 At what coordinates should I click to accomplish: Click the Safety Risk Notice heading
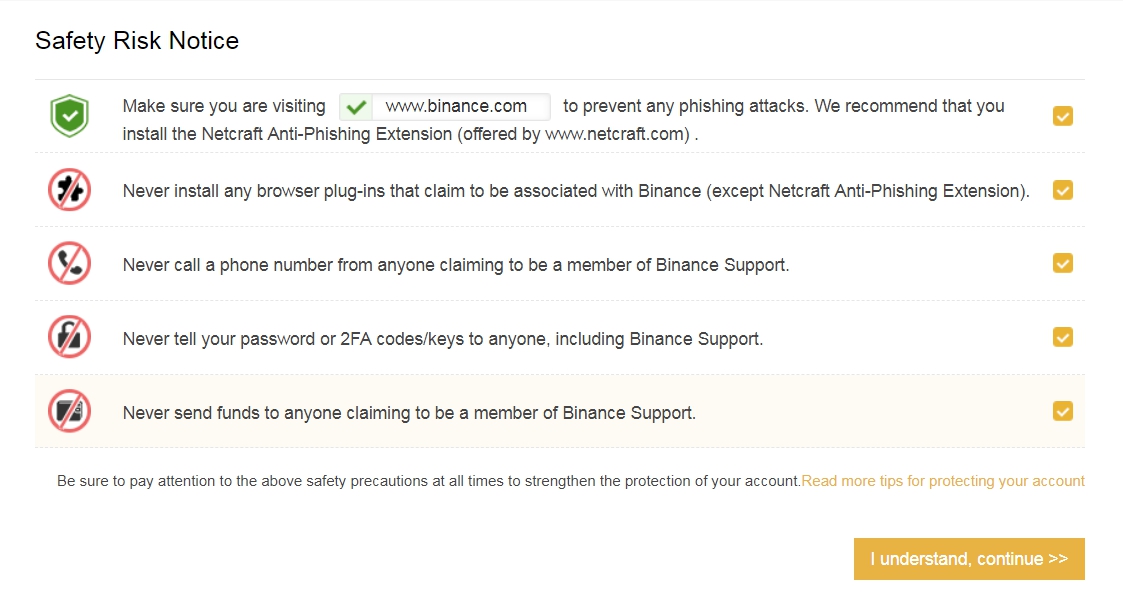point(137,41)
